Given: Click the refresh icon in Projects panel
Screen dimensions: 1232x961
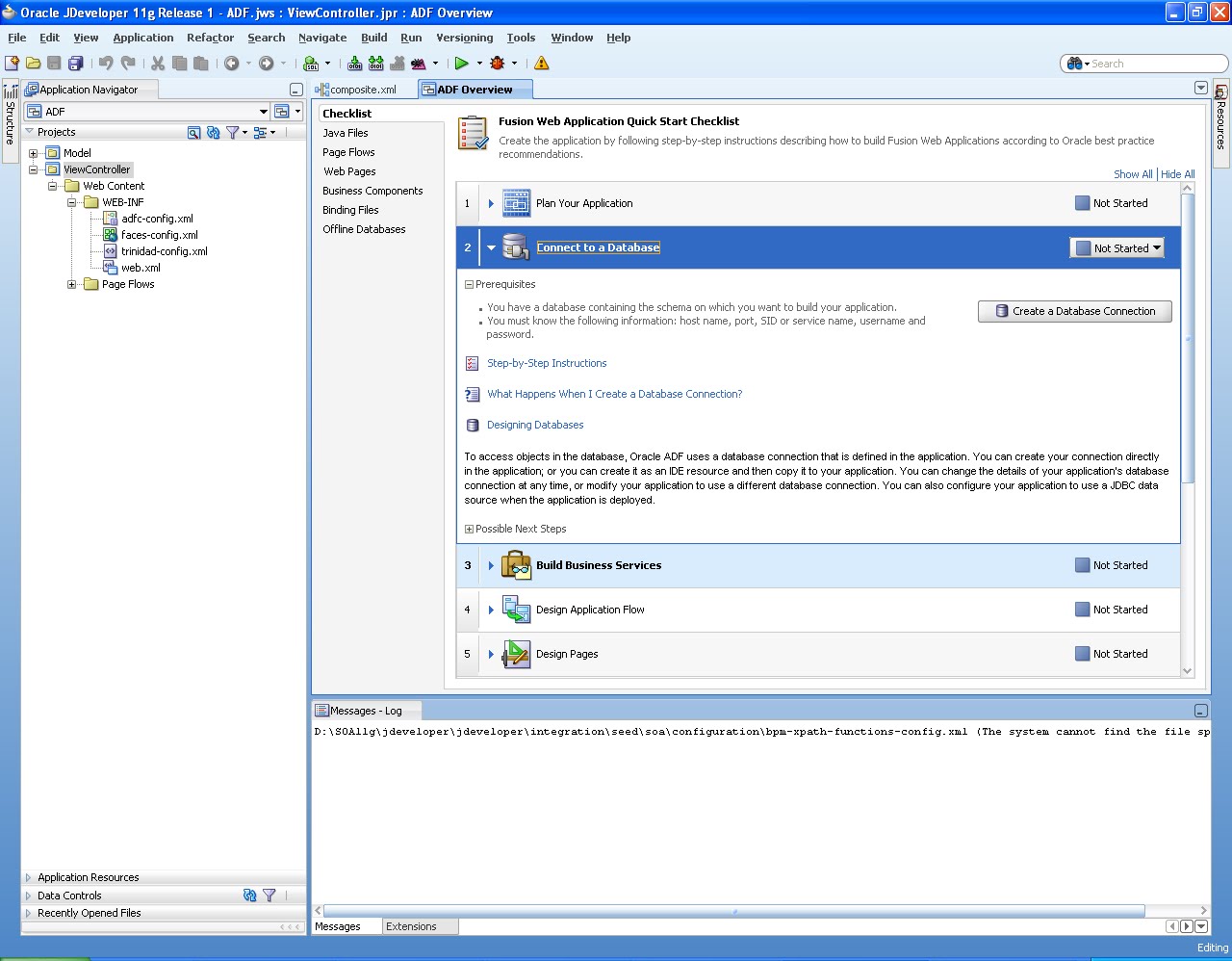Looking at the screenshot, I should [x=214, y=132].
